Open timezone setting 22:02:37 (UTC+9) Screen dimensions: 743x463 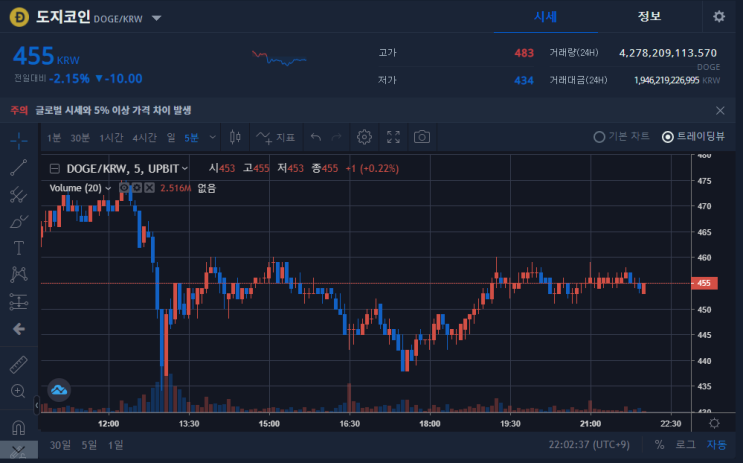click(x=589, y=445)
